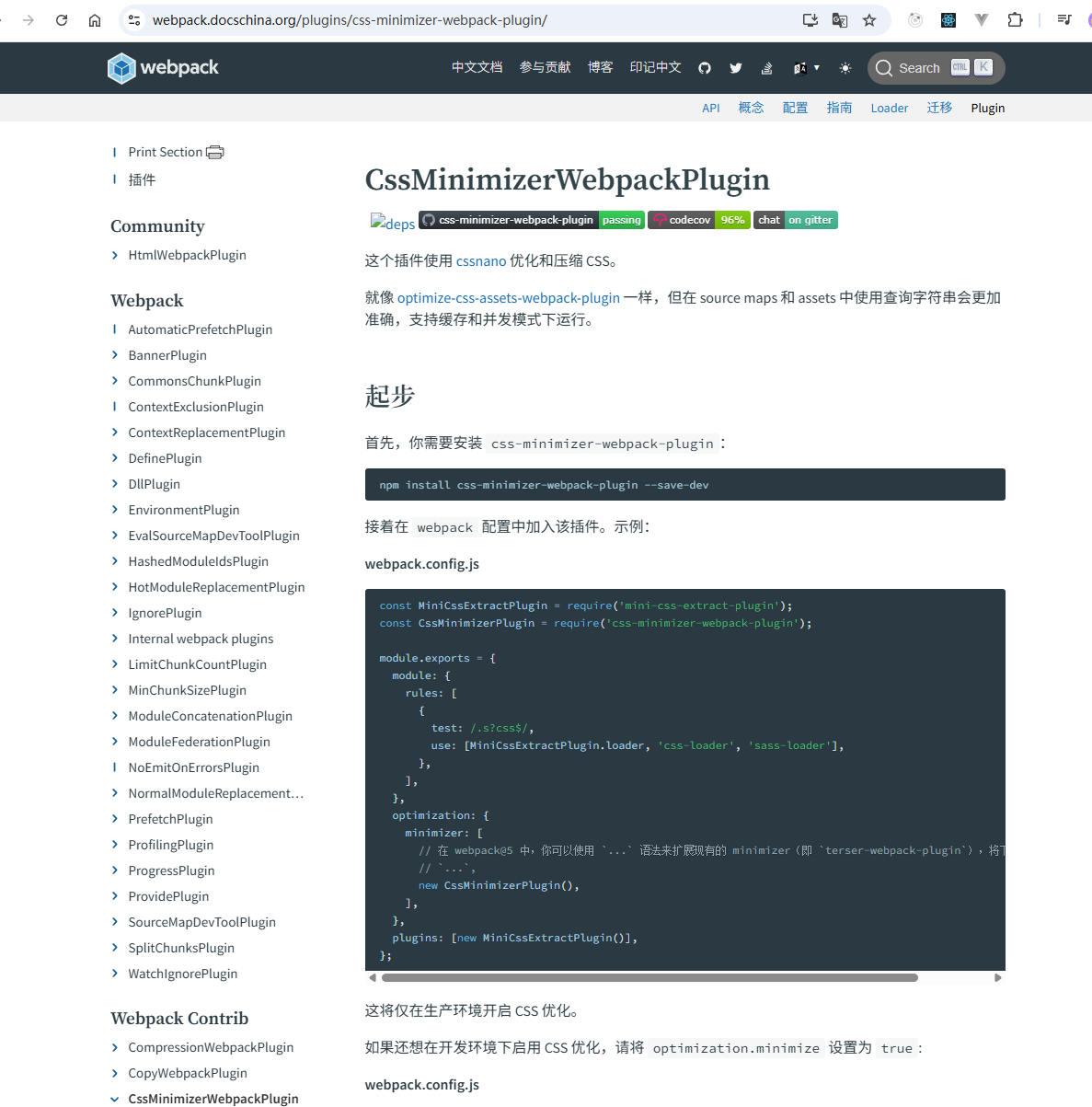This screenshot has width=1092, height=1107.
Task: Expand the CommonsChunkPlugin chevron
Action: tap(115, 381)
